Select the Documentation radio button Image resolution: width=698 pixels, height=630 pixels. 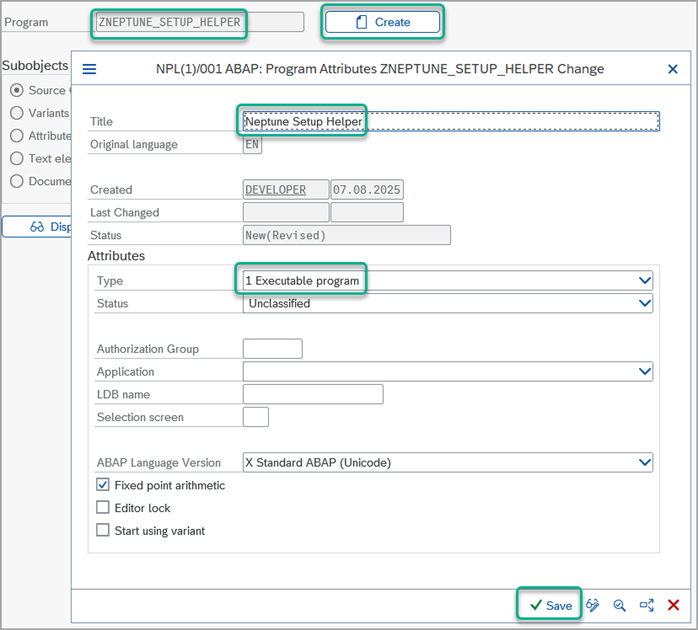(16, 181)
